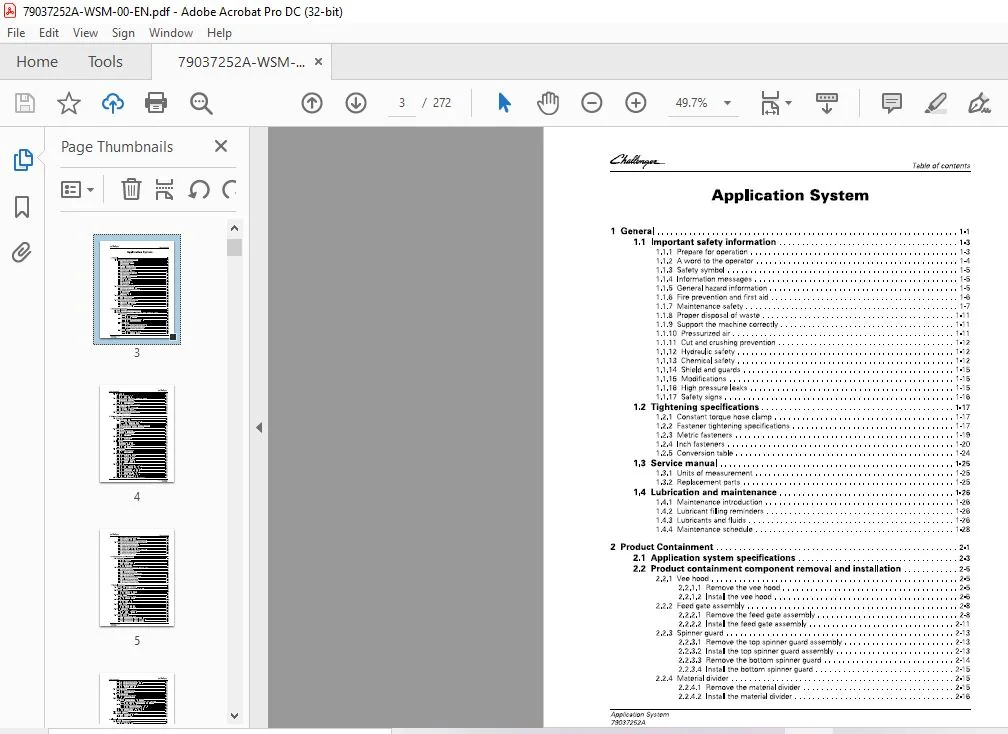
Task: Click the thumbnails scrollbar handle
Action: pos(234,247)
